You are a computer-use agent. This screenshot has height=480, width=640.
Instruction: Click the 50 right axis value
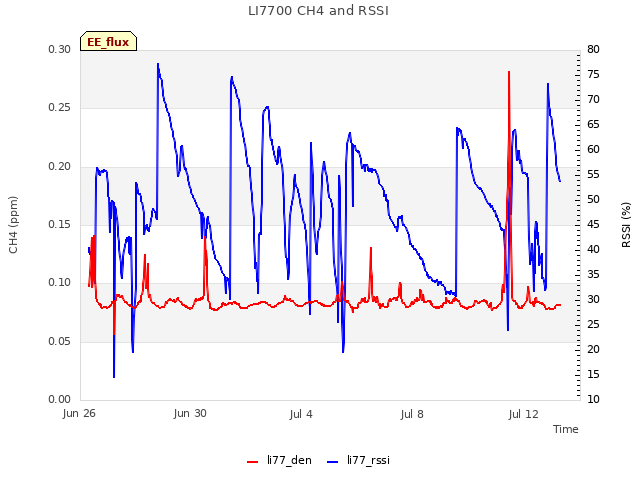point(593,200)
